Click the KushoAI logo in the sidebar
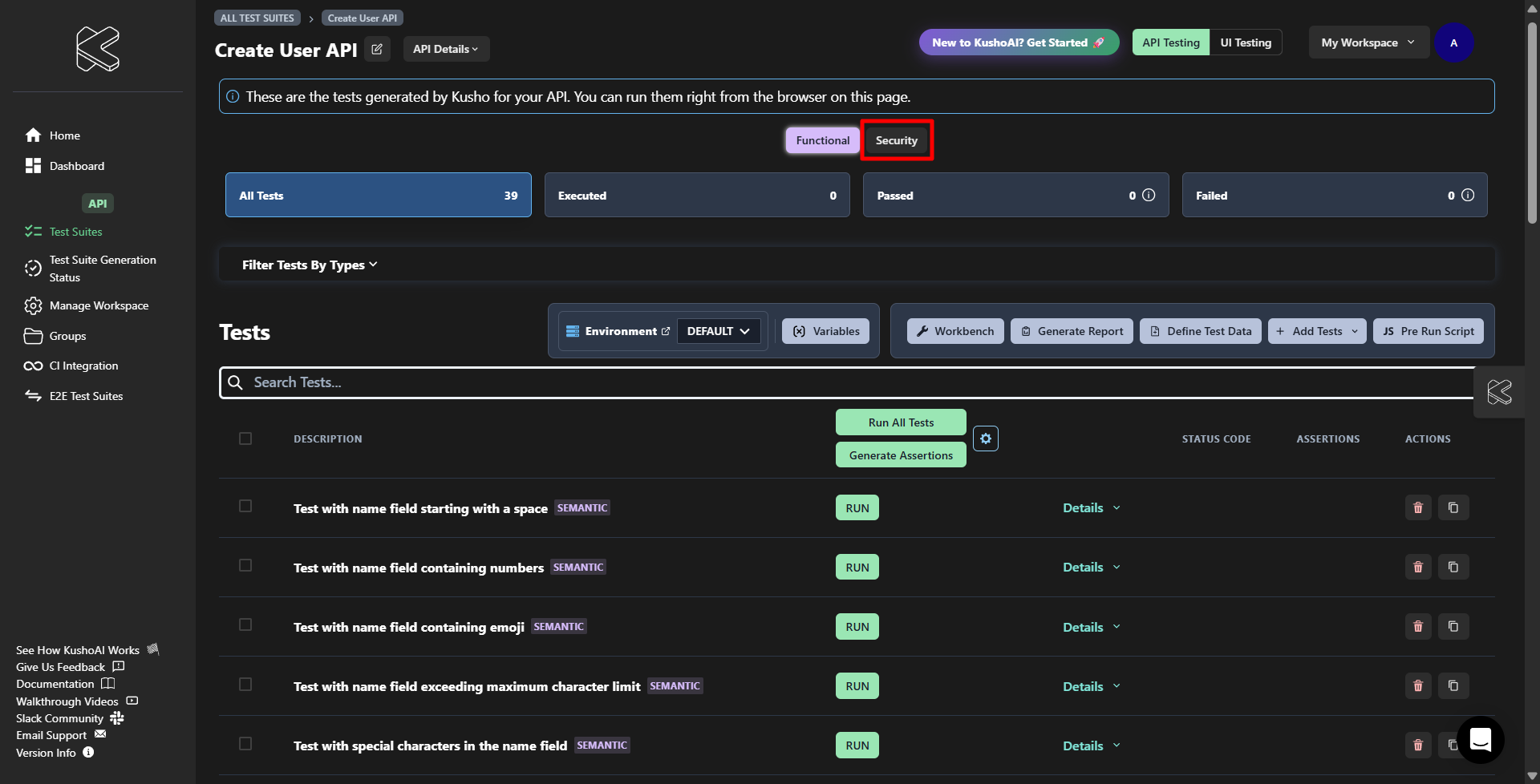The image size is (1540, 784). coord(98,49)
